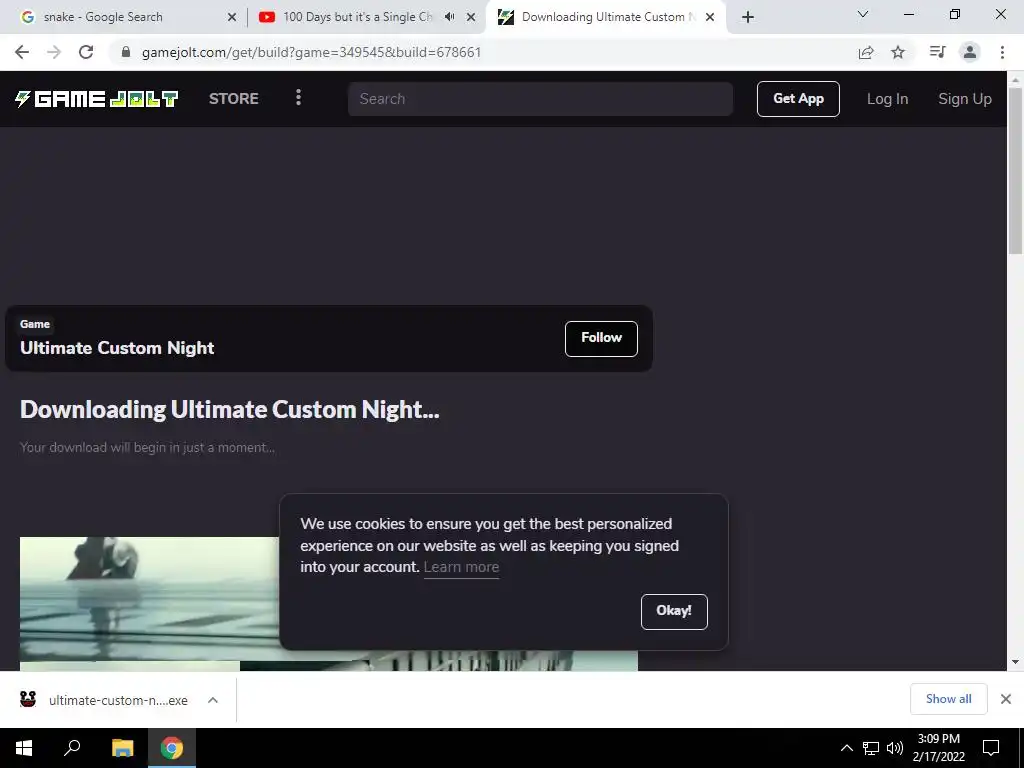The width and height of the screenshot is (1024, 768).
Task: Click the browser forward arrow
Action: coord(54,52)
